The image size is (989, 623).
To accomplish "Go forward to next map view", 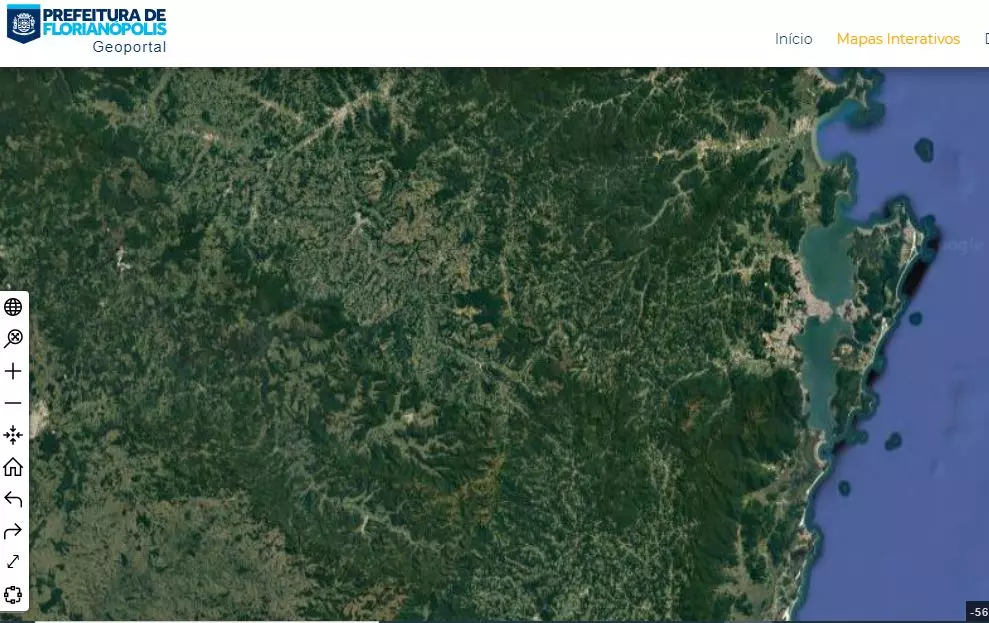I will click(x=13, y=532).
